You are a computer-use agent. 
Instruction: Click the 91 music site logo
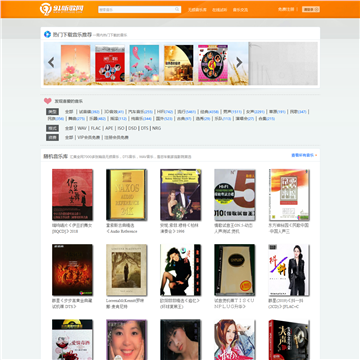61,9
